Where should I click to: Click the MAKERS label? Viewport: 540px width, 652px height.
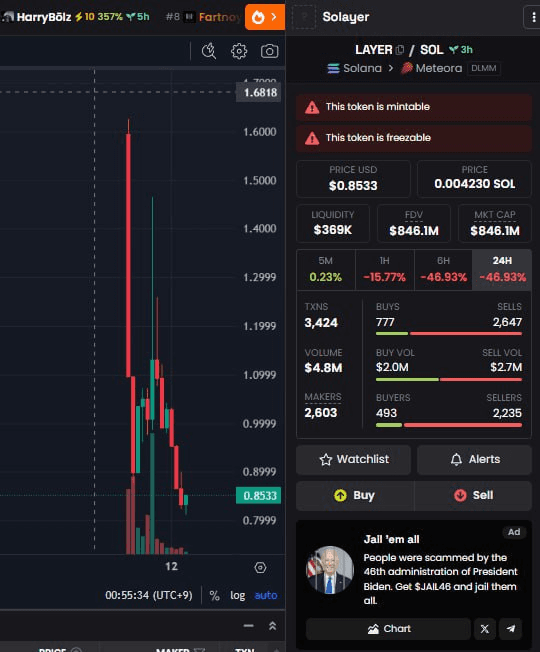(x=323, y=397)
